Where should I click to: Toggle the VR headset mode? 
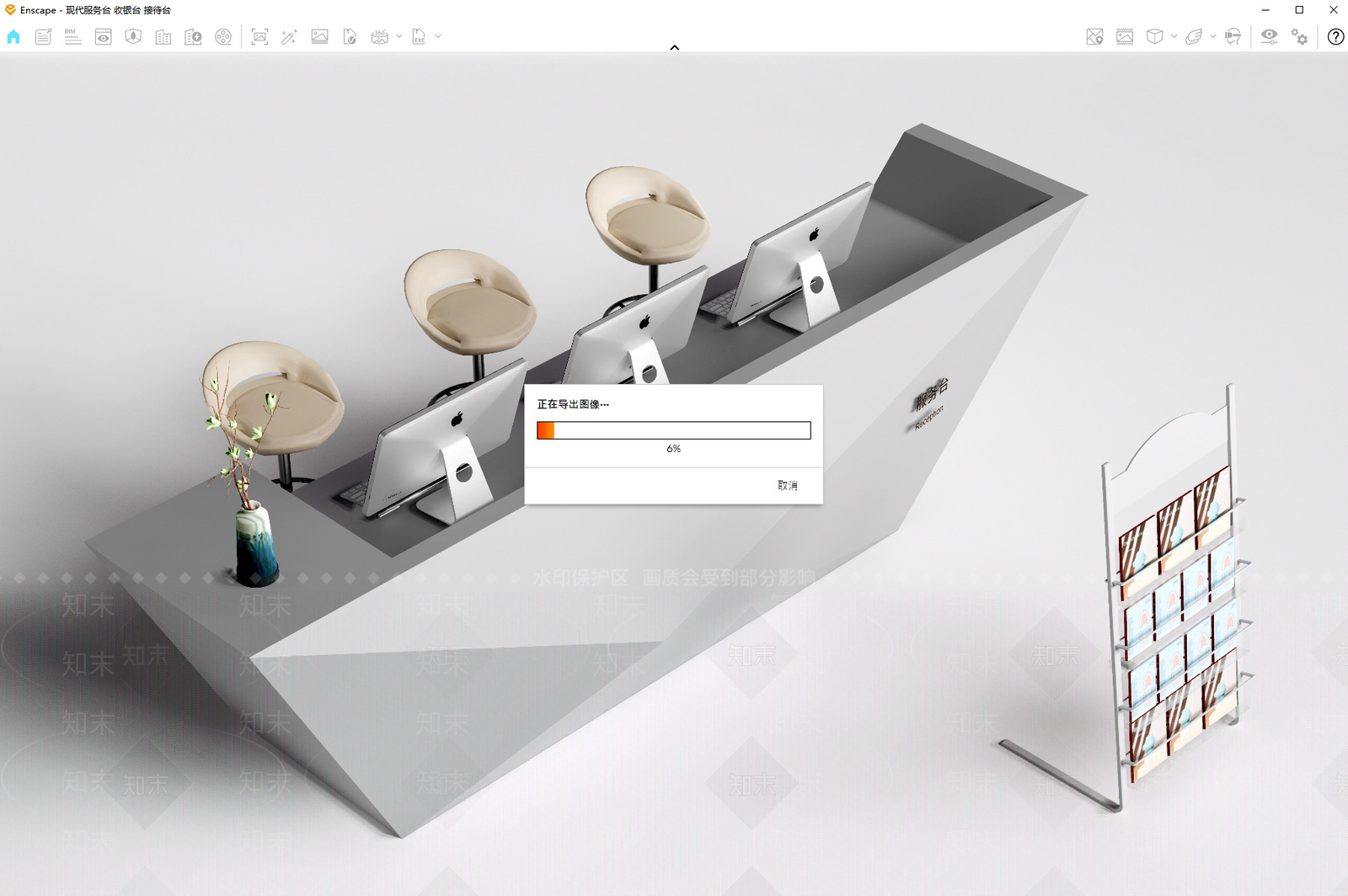click(x=1233, y=37)
